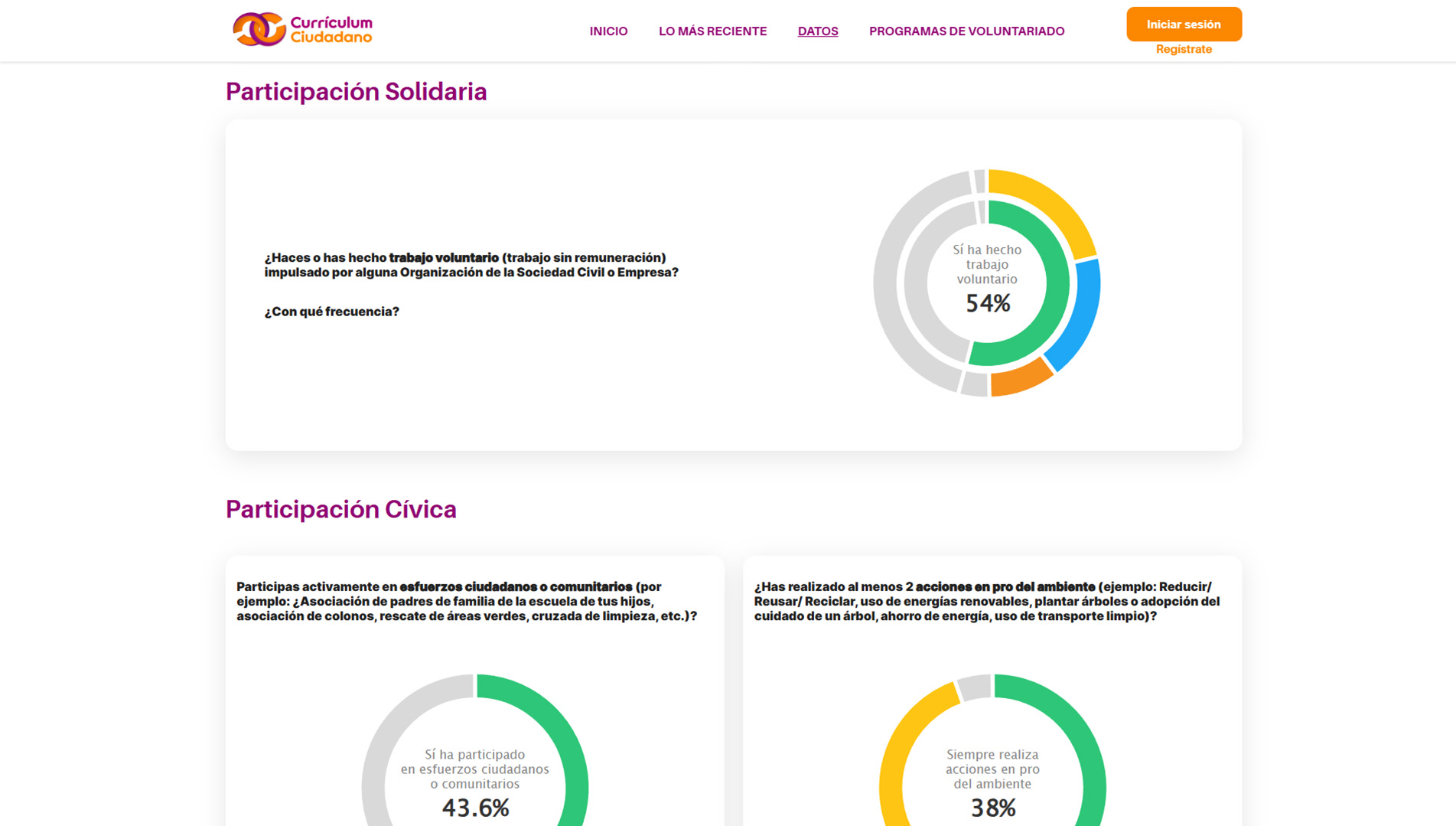Go to LO MÁS RECIENTE page
Viewport: 1456px width, 826px height.
click(x=712, y=31)
